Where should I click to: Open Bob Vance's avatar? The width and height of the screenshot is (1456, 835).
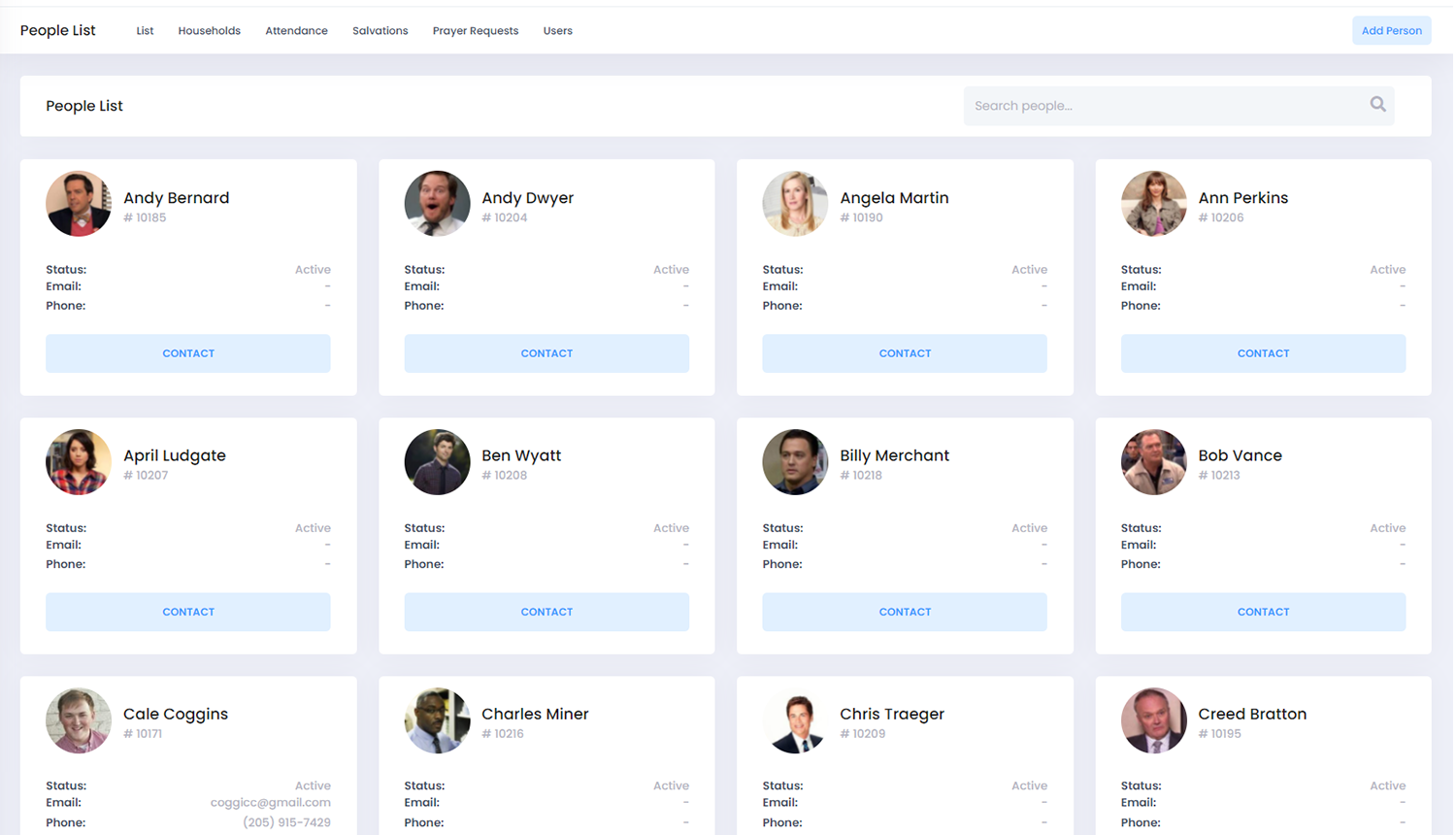pyautogui.click(x=1153, y=462)
